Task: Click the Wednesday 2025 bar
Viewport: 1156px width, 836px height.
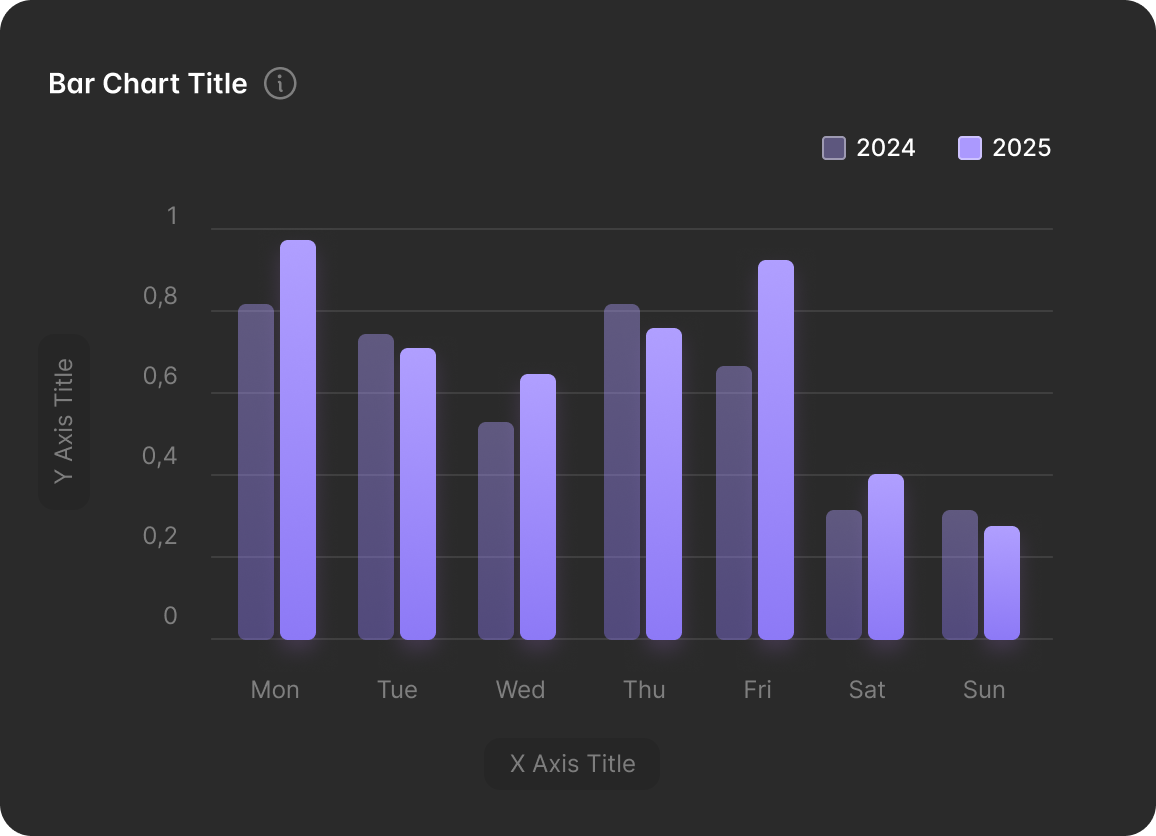Action: pos(538,507)
